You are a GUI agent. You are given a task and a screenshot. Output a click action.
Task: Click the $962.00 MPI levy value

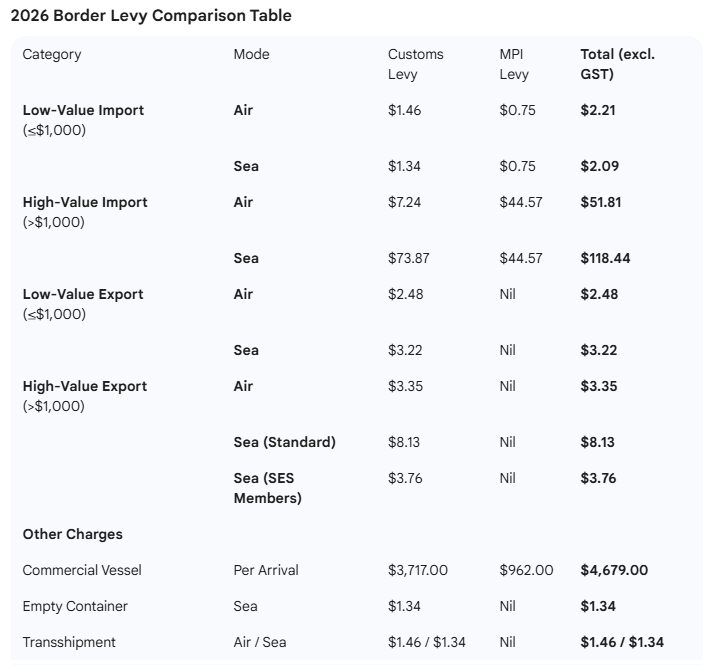(x=526, y=570)
